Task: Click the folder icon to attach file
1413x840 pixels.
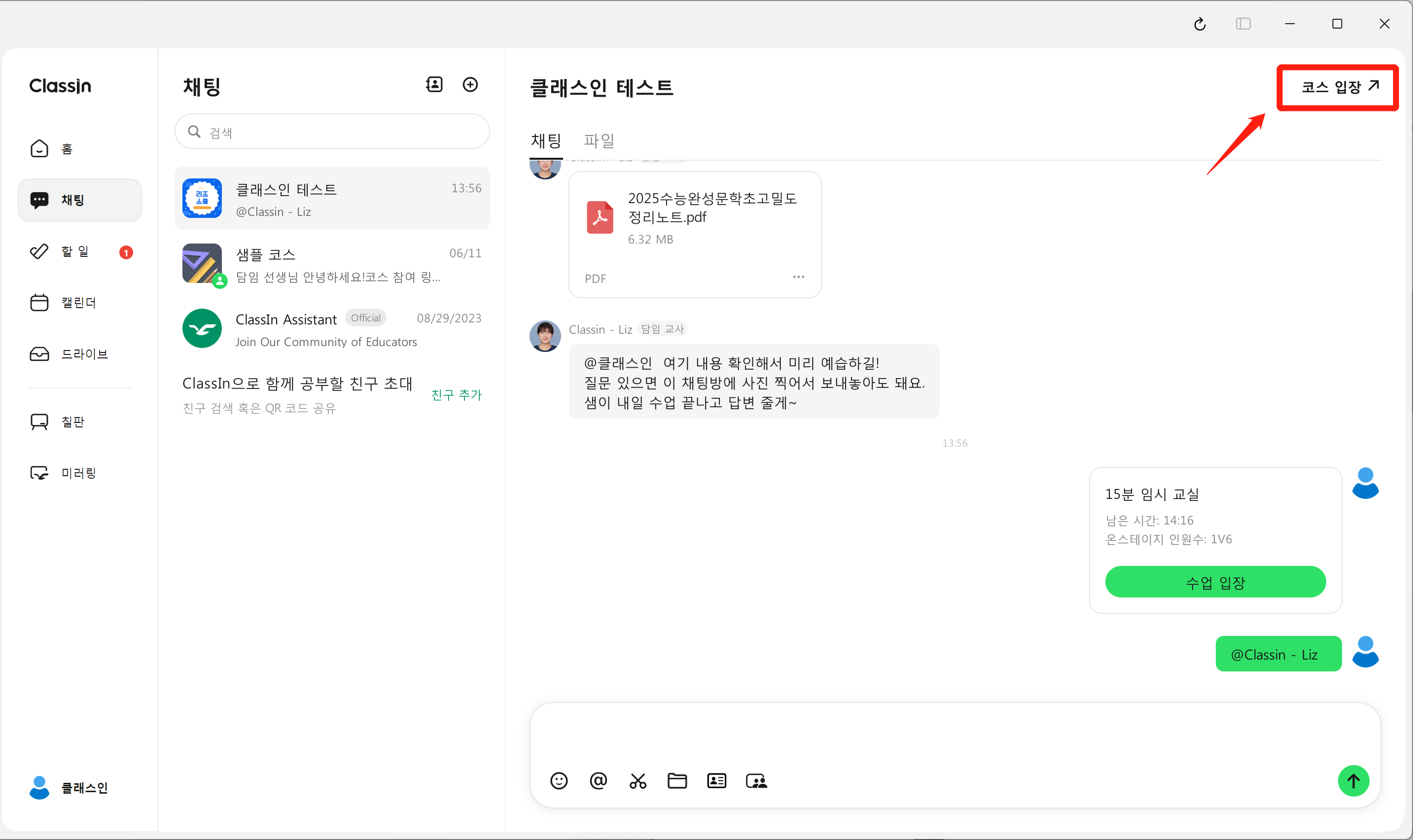Action: (x=677, y=781)
